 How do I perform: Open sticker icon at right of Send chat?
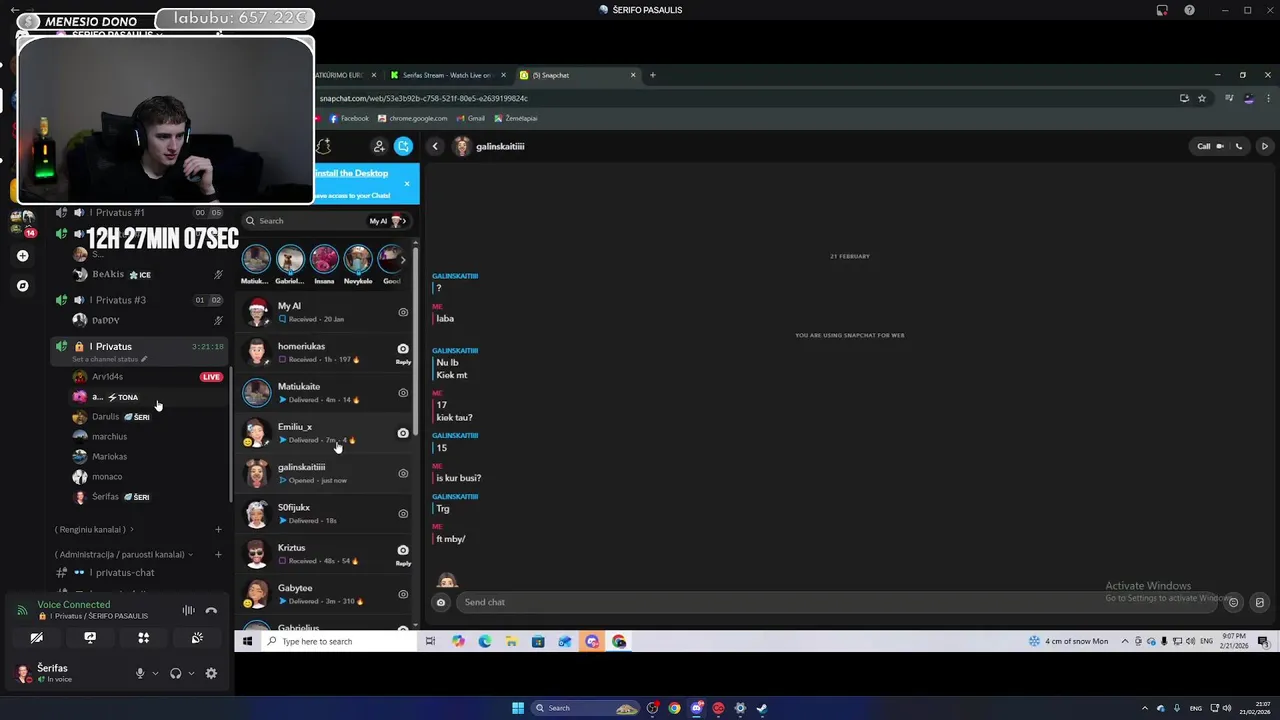[x=1260, y=602]
